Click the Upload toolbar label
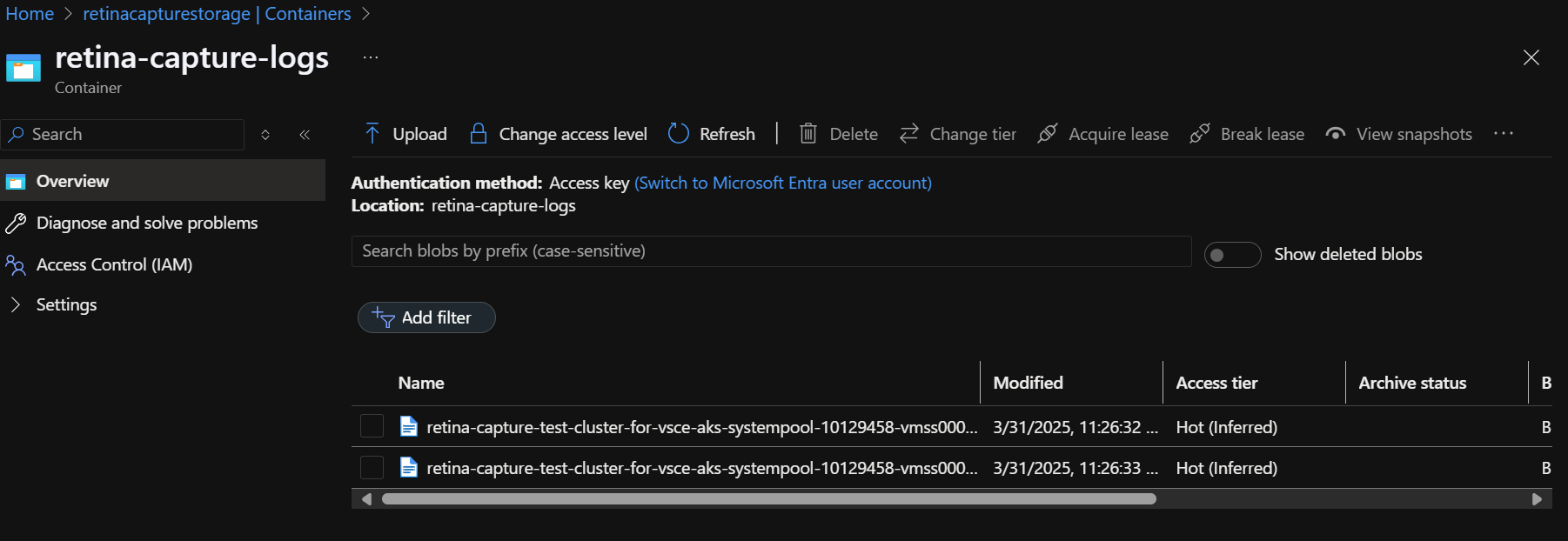The image size is (1568, 541). (419, 134)
